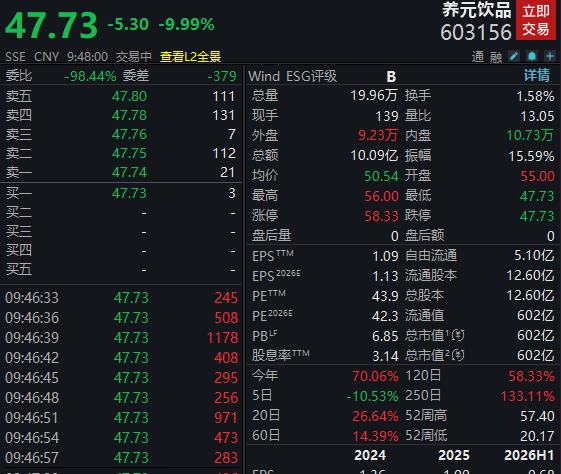This screenshot has height=474, width=561.
Task: Select the 买一 bid price 47.73
Action: pos(129,193)
